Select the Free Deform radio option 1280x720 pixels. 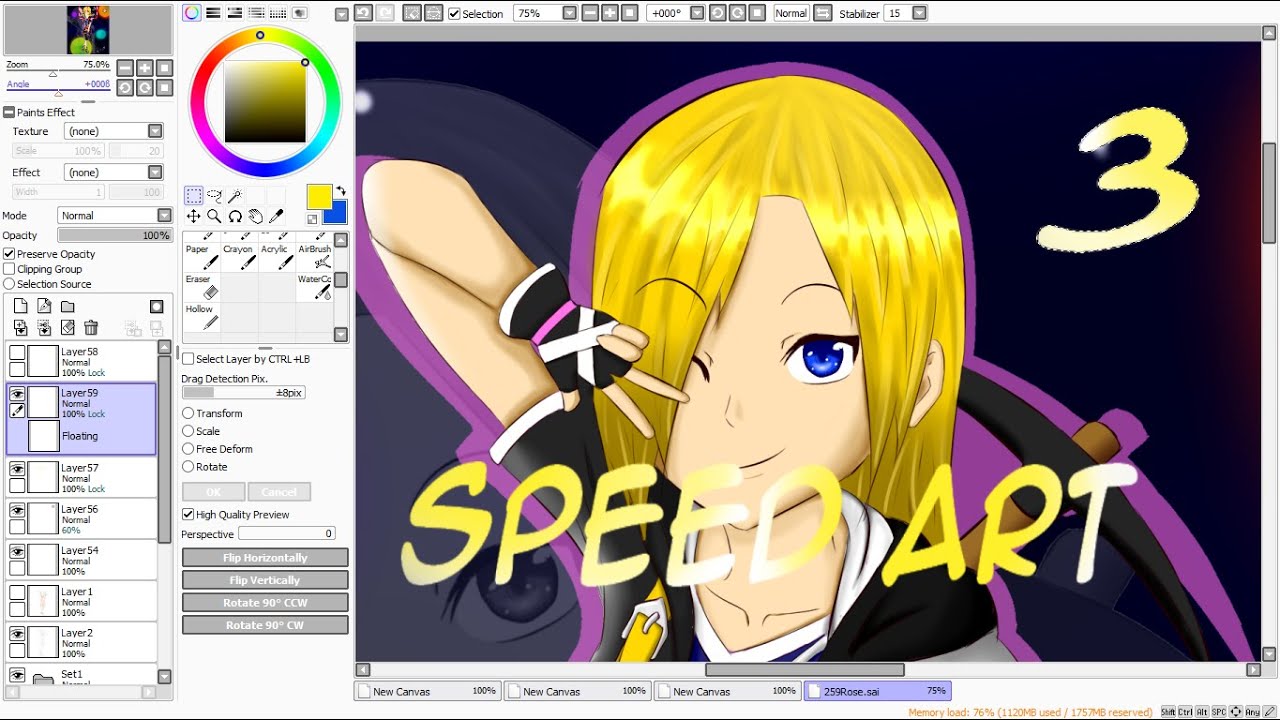click(x=188, y=449)
